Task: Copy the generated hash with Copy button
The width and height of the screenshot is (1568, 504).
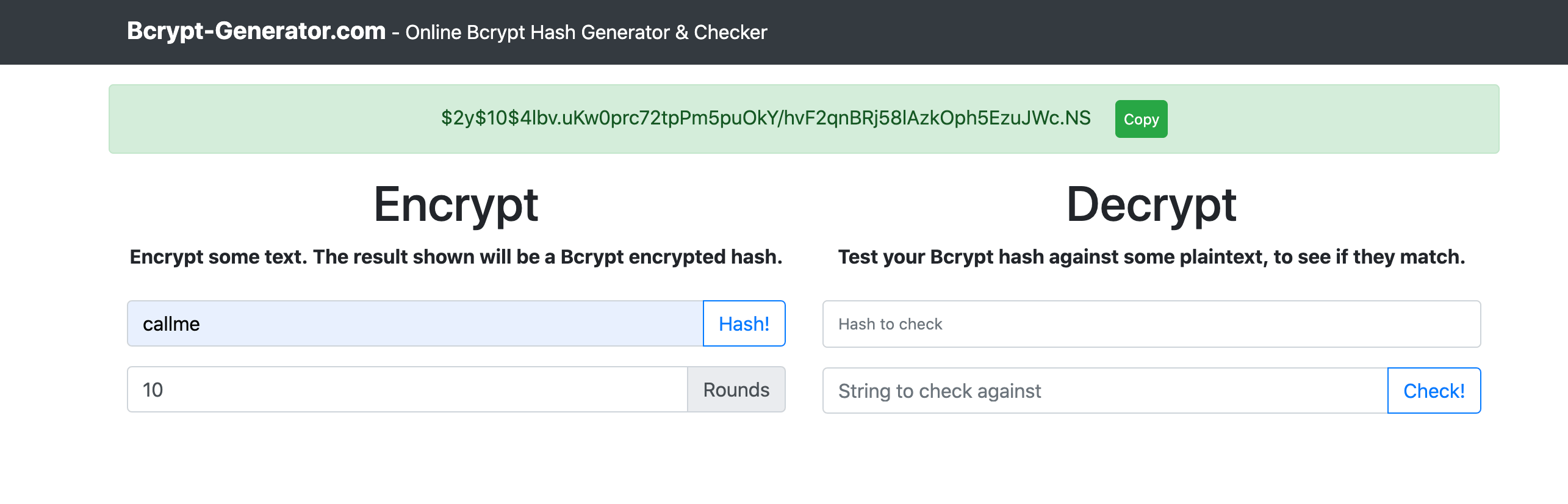Action: coord(1141,119)
